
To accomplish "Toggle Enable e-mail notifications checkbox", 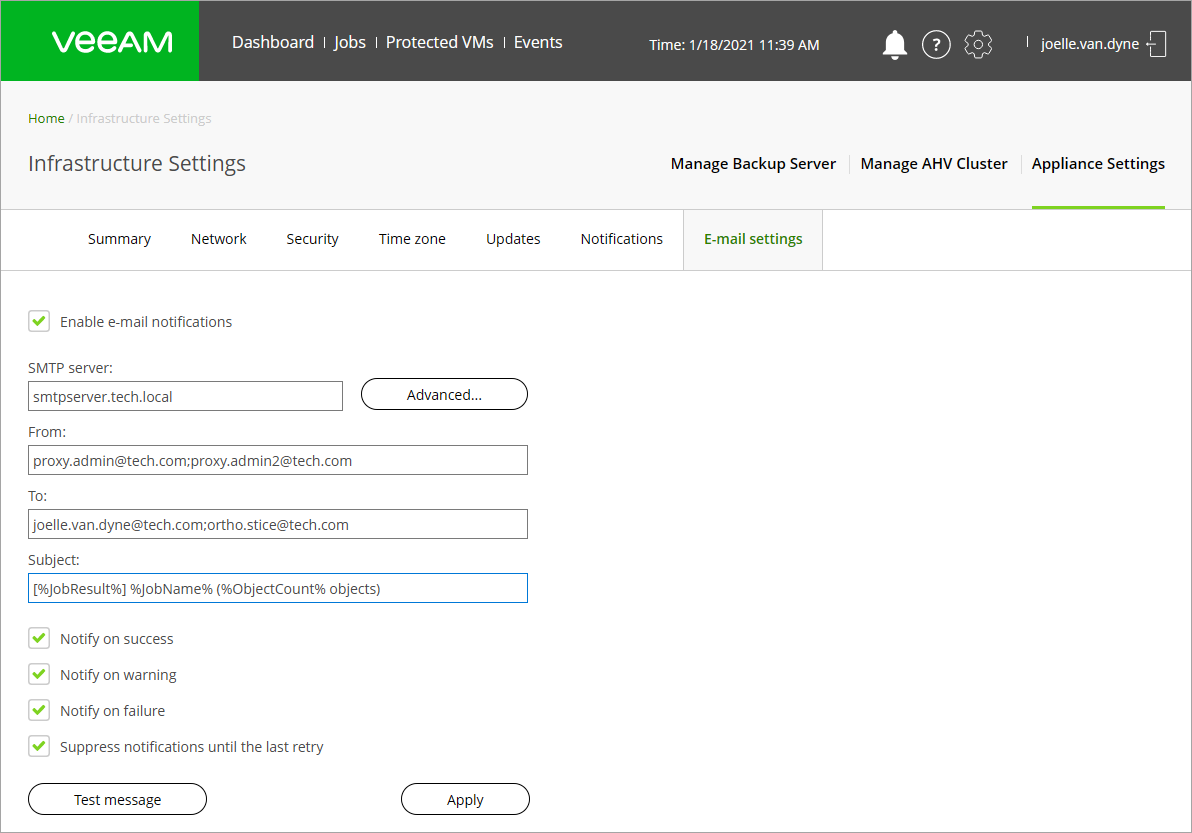I will click(x=39, y=321).
